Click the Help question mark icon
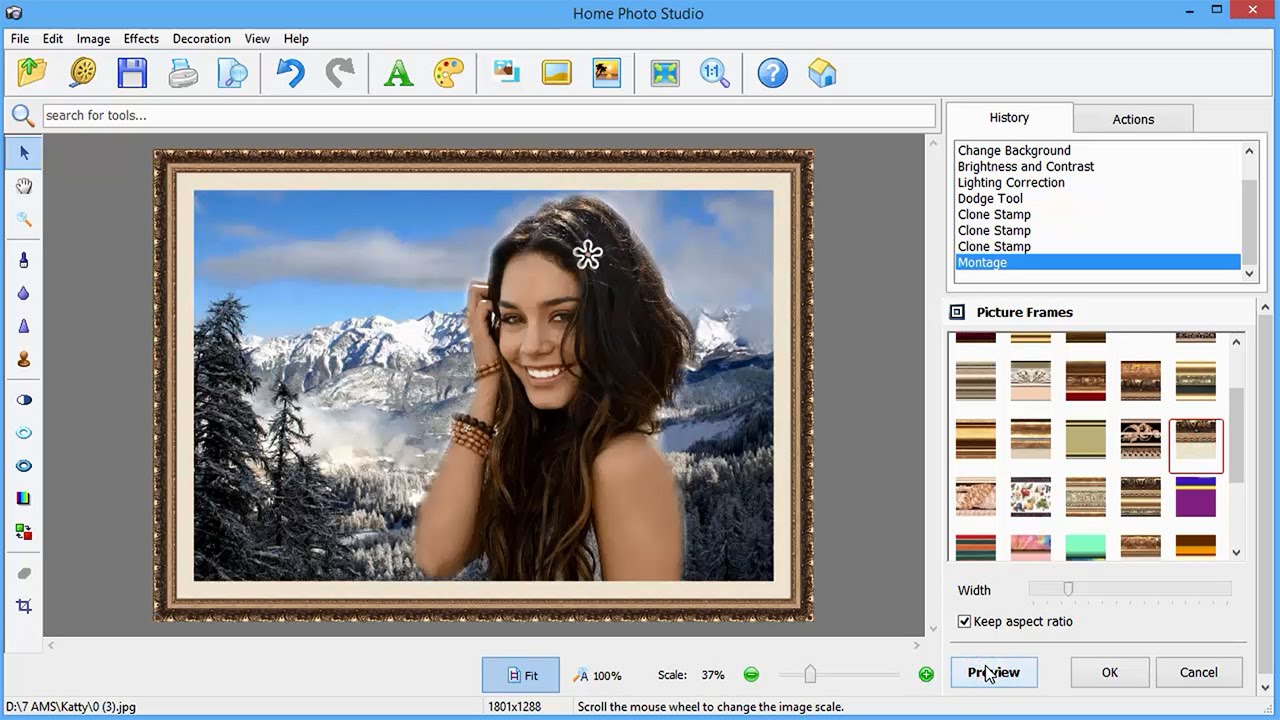1280x720 pixels. (772, 73)
